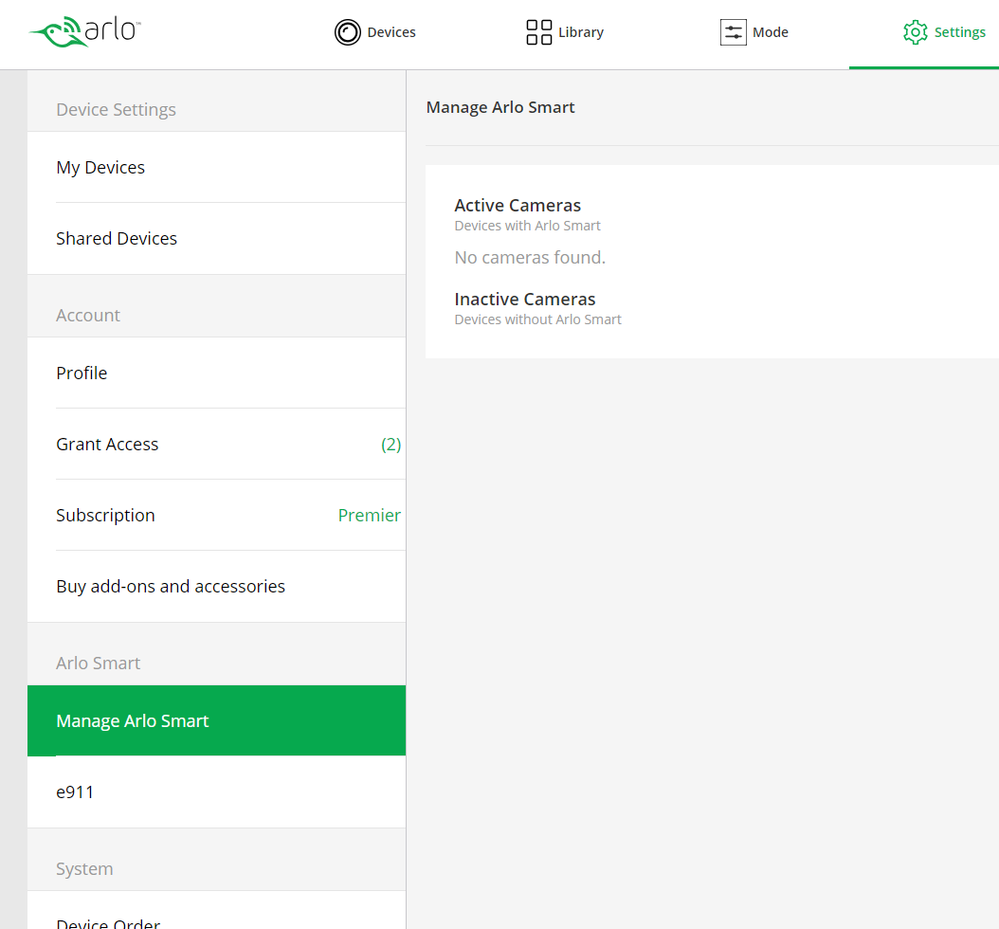Image resolution: width=999 pixels, height=929 pixels.
Task: Click the System section header
Action: coord(85,869)
